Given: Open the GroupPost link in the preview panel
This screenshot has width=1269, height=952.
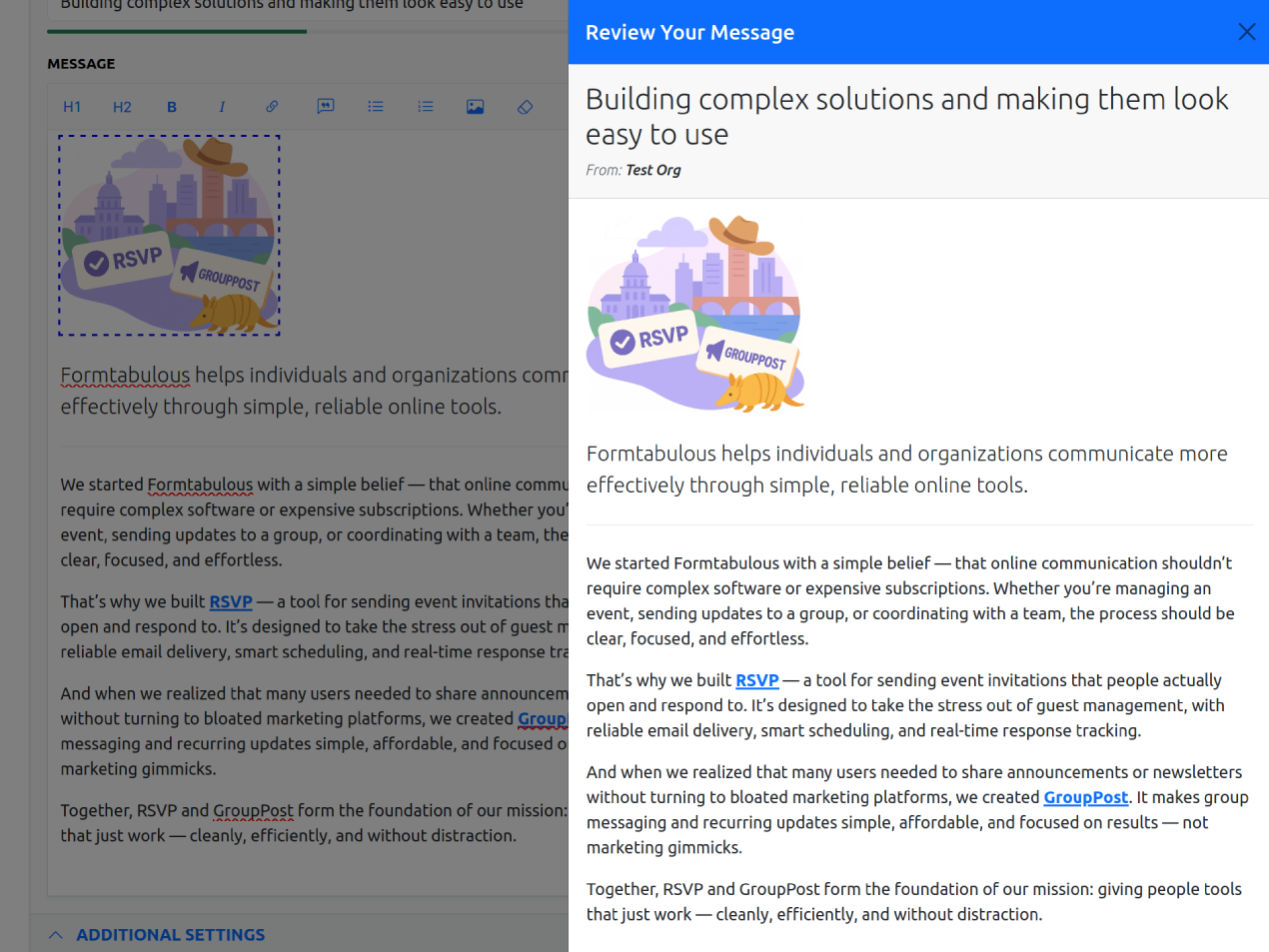Looking at the screenshot, I should 1085,797.
